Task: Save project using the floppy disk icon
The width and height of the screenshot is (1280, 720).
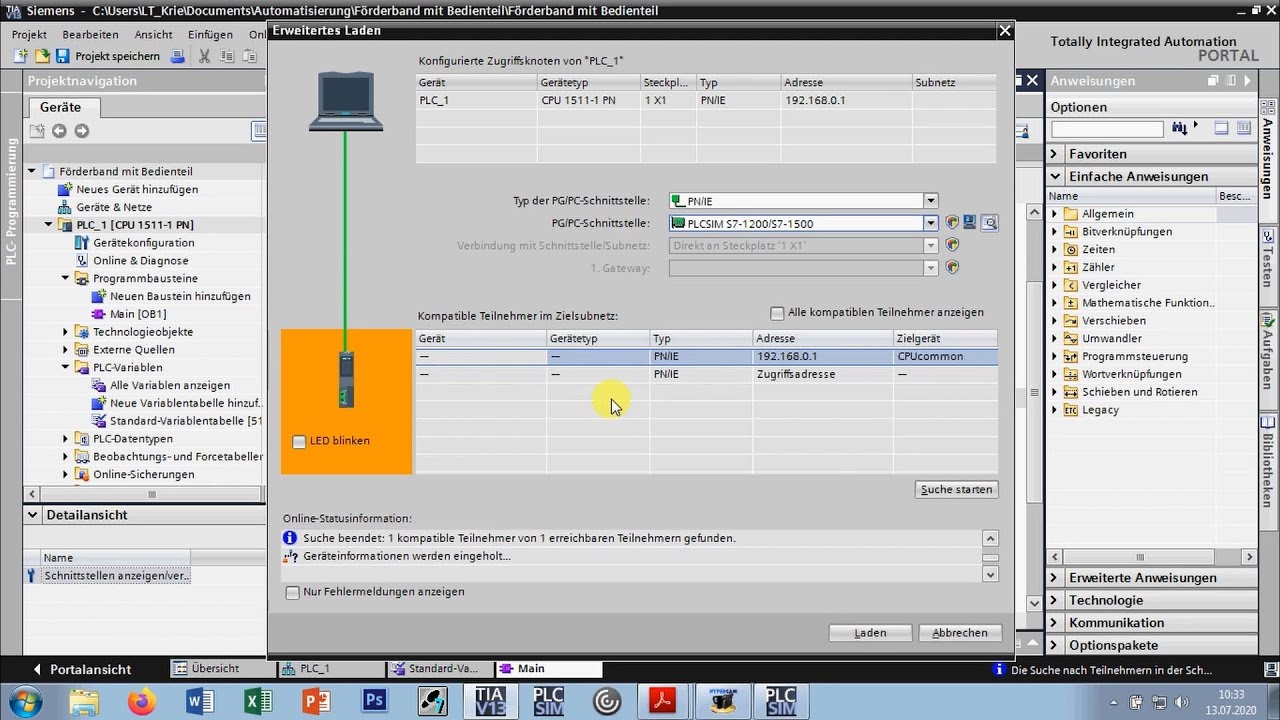Action: (x=62, y=56)
